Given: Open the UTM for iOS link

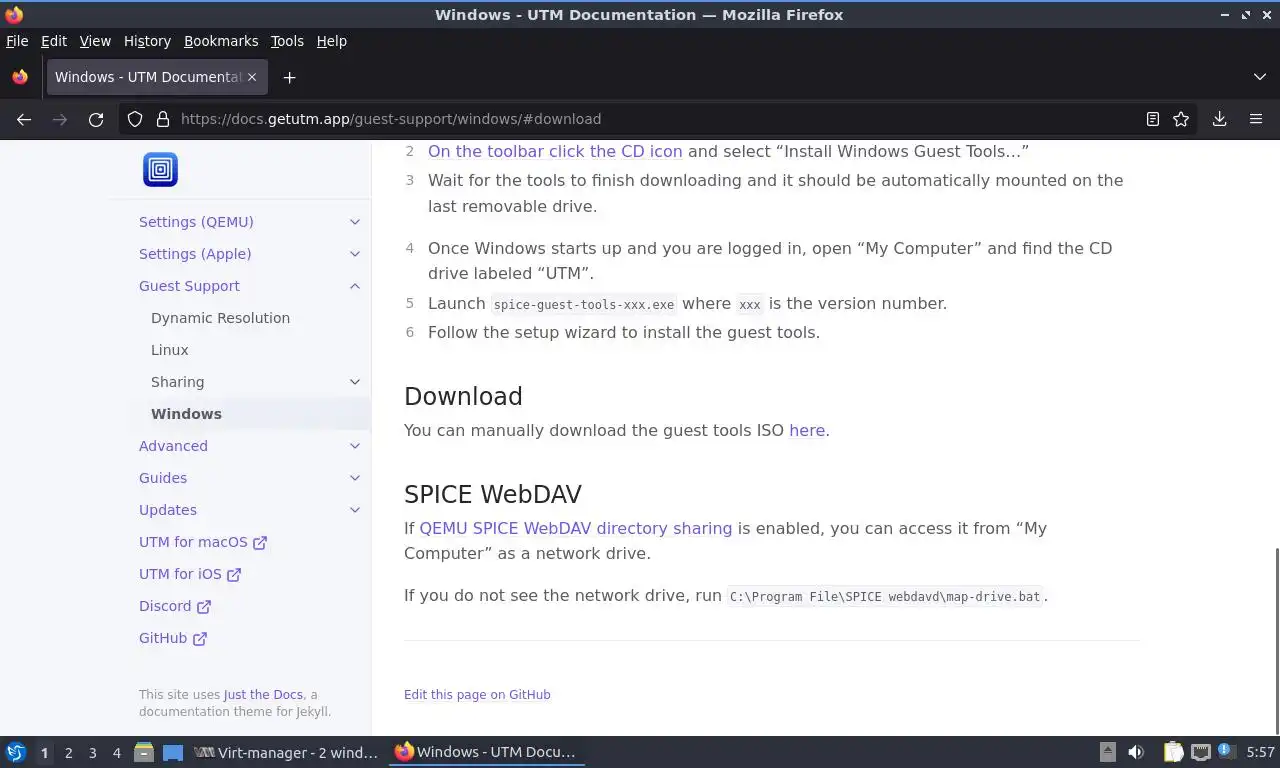Looking at the screenshot, I should 190,574.
